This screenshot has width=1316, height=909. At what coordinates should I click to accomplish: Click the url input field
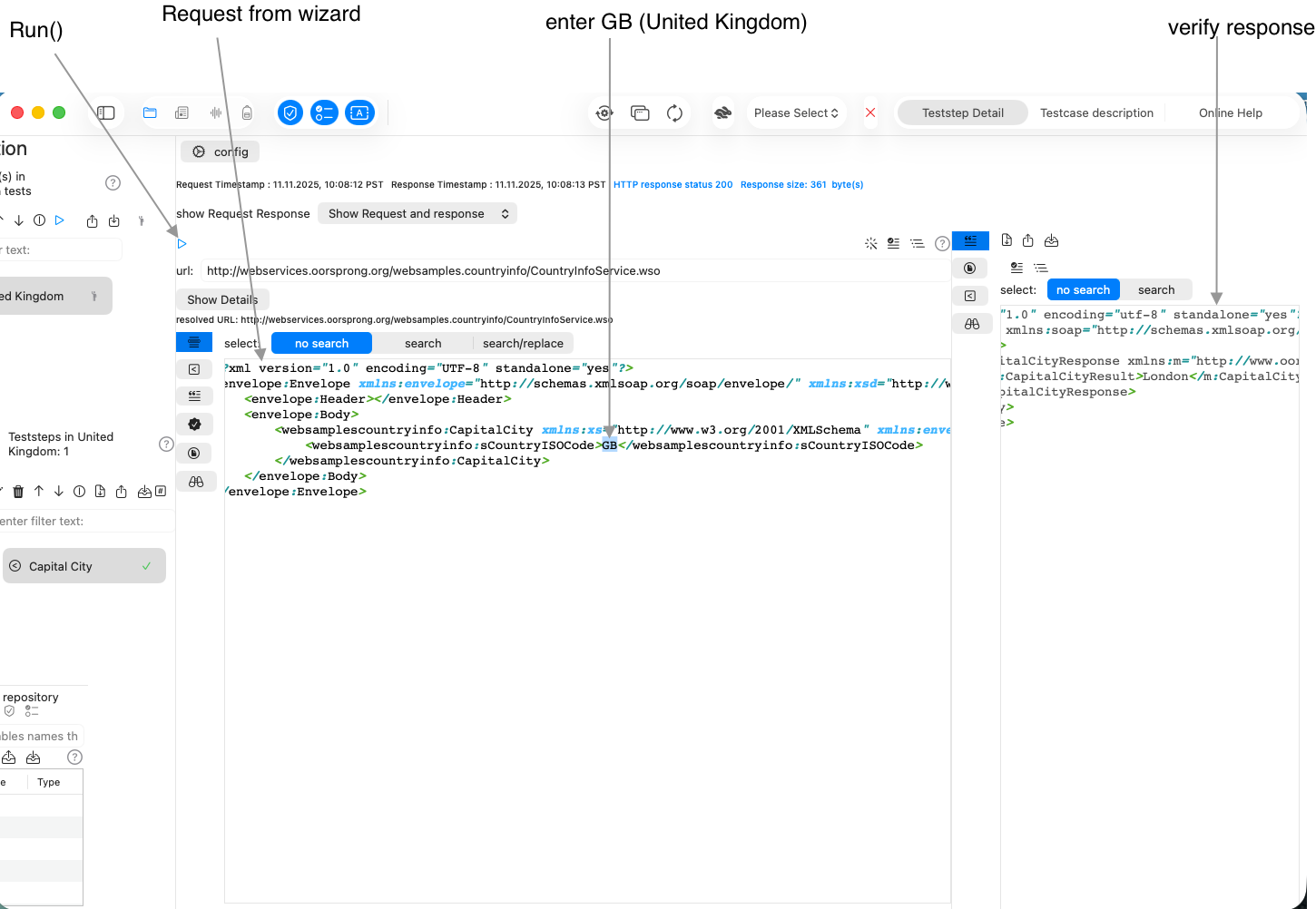coord(572,271)
